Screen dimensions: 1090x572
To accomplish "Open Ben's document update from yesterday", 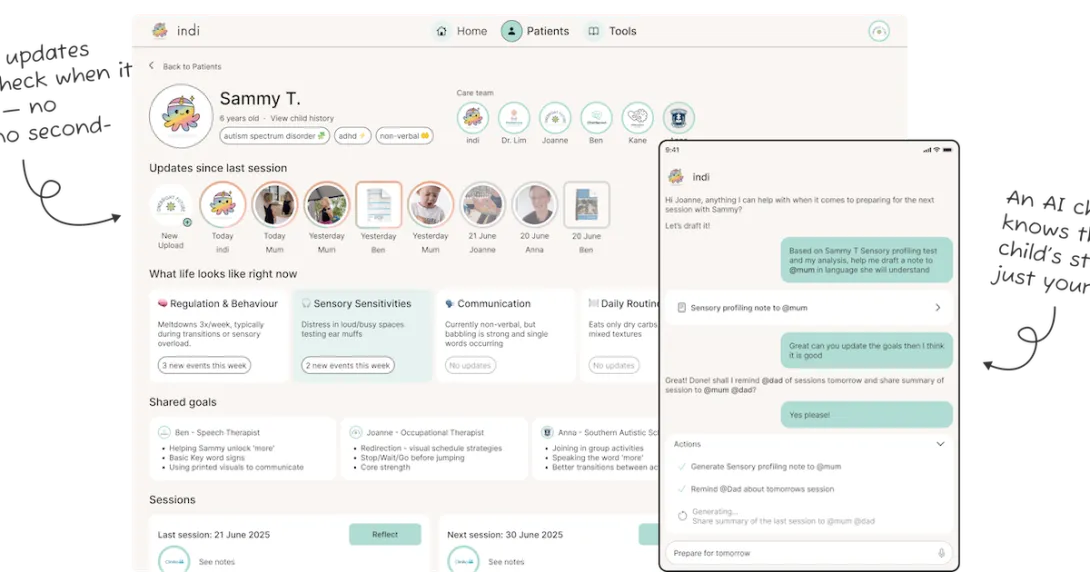I will pyautogui.click(x=378, y=204).
